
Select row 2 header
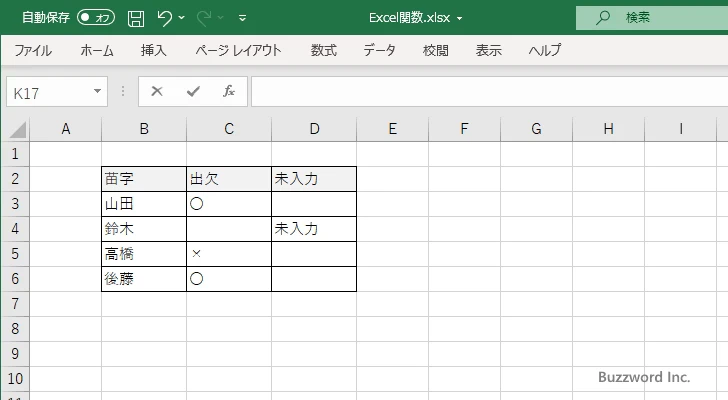click(15, 179)
